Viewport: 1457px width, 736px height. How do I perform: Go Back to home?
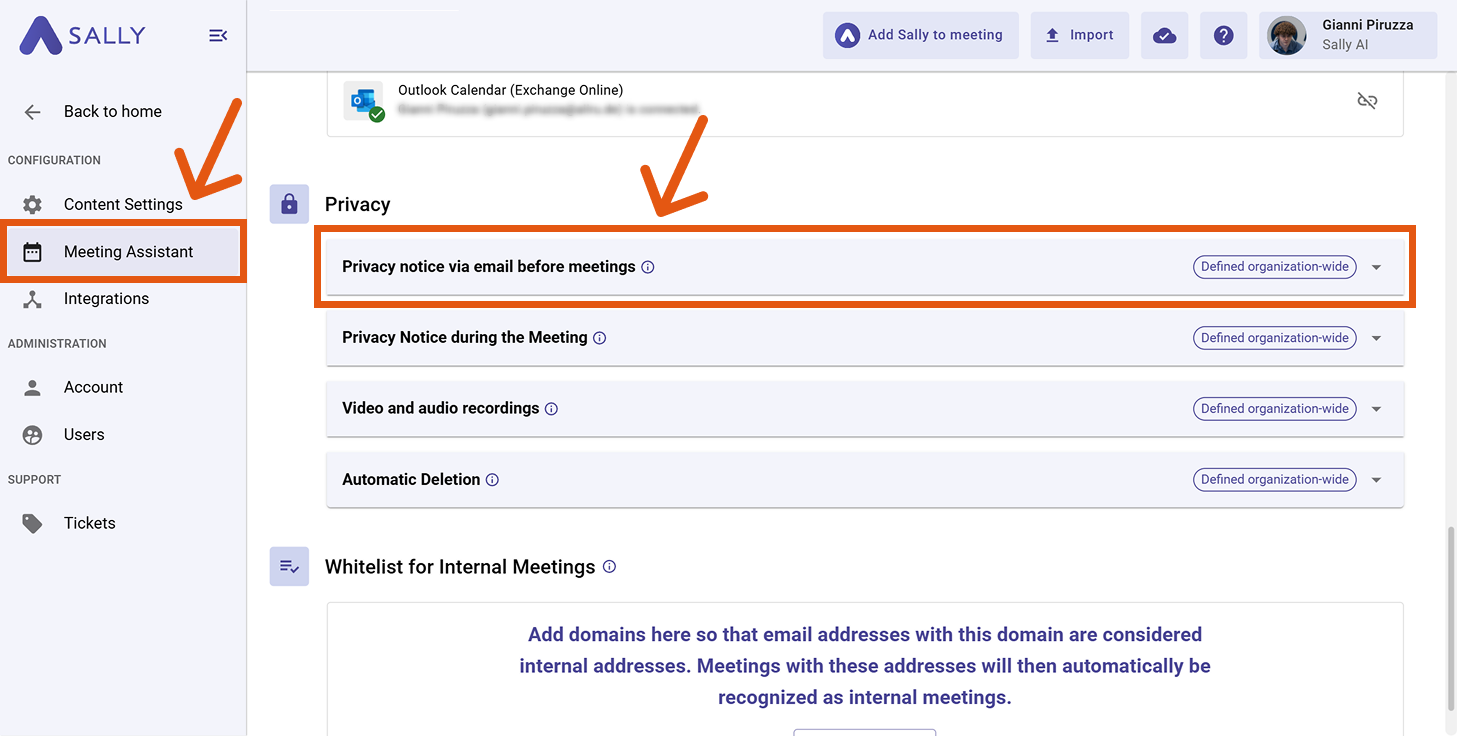pos(112,112)
